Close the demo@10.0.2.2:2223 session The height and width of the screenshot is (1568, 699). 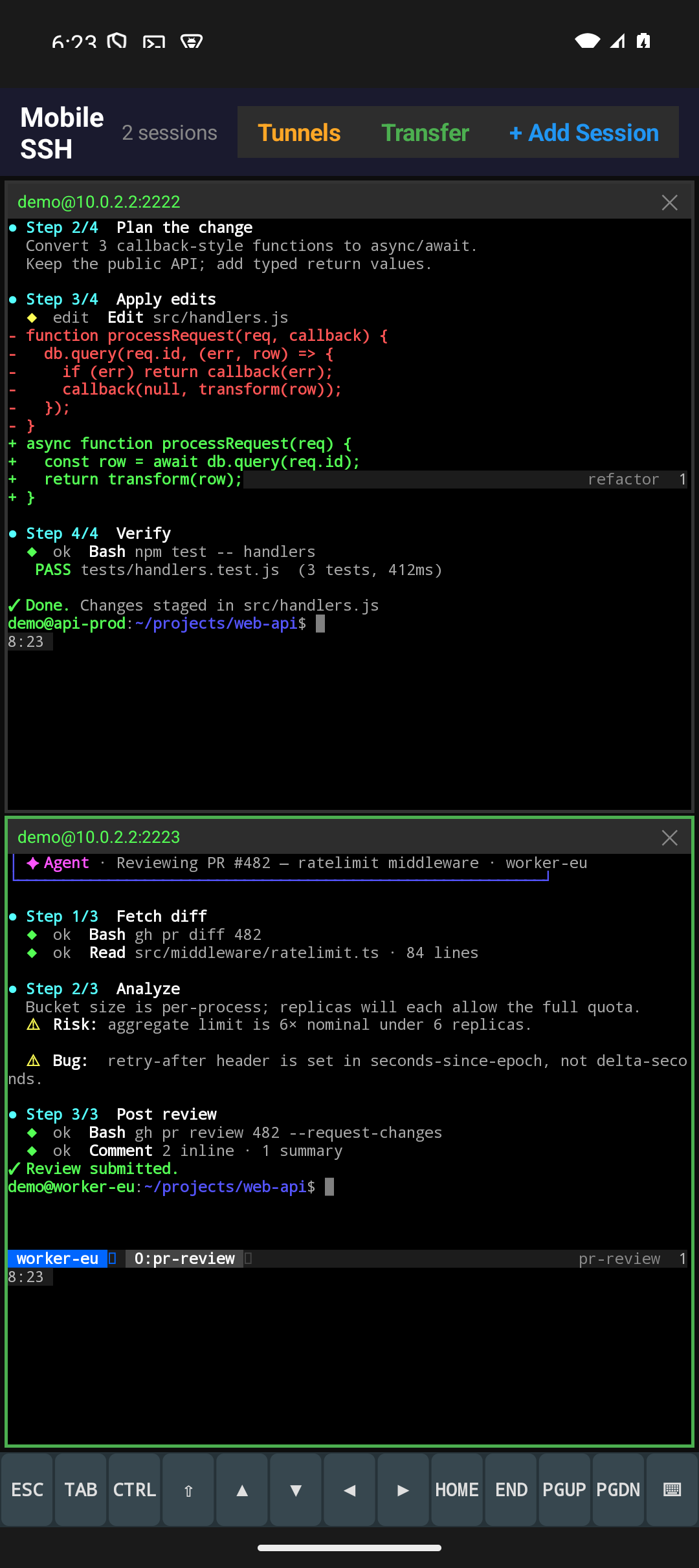[670, 838]
